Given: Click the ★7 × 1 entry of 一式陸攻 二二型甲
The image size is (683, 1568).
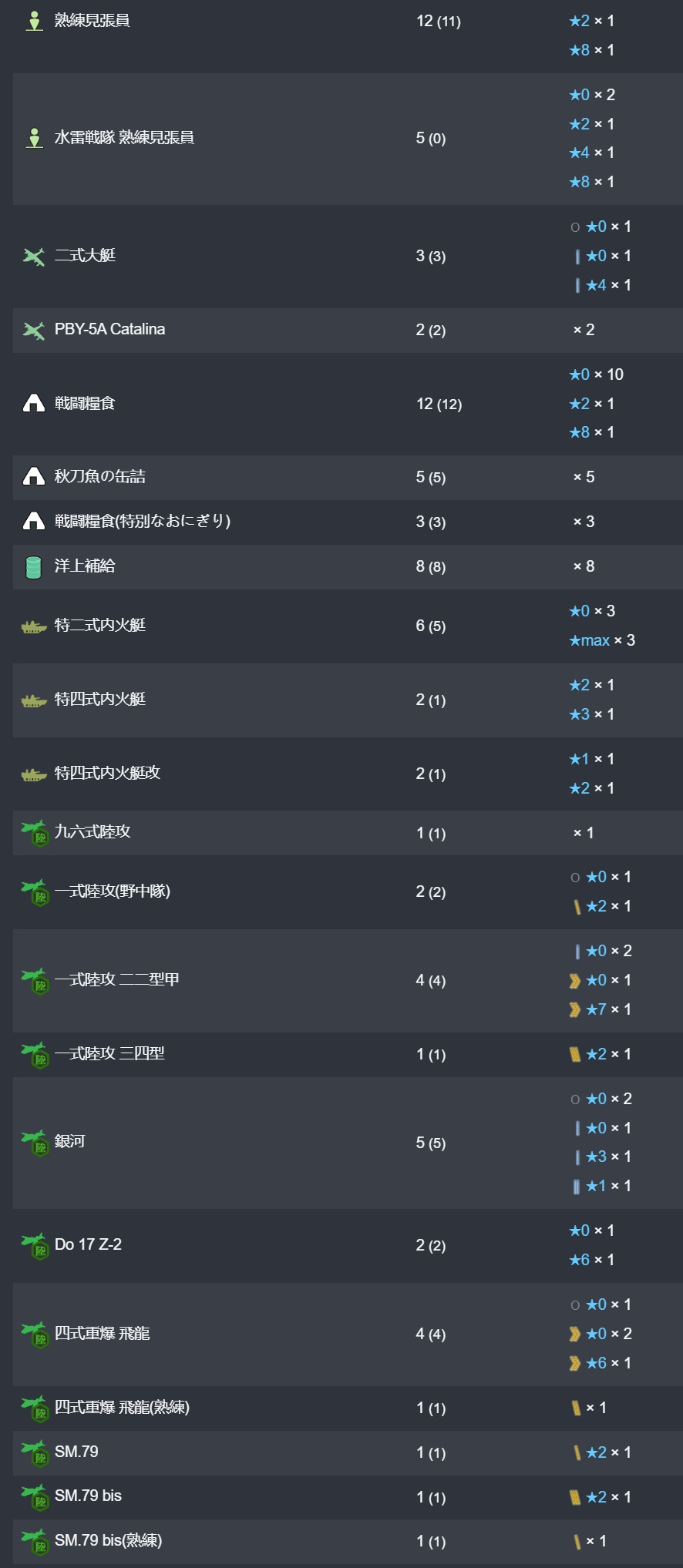Looking at the screenshot, I should pos(601,1009).
